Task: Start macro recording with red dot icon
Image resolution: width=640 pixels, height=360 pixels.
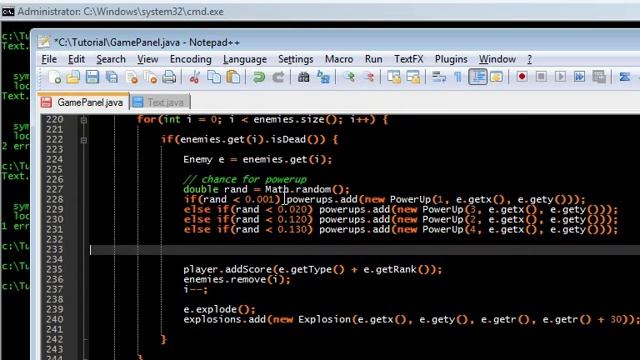Action: (521, 77)
